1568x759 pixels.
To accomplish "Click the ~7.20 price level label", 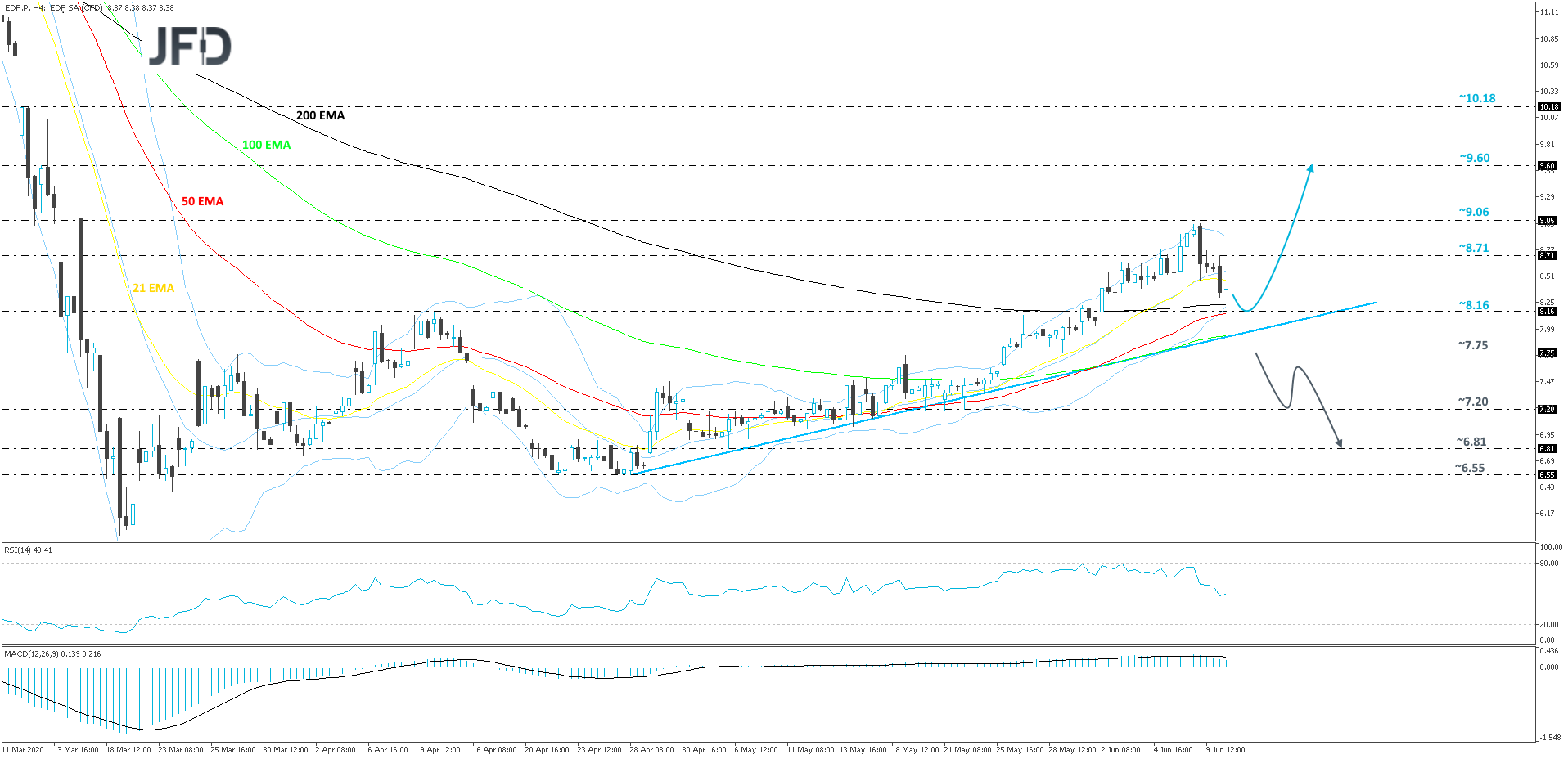I will (1472, 402).
